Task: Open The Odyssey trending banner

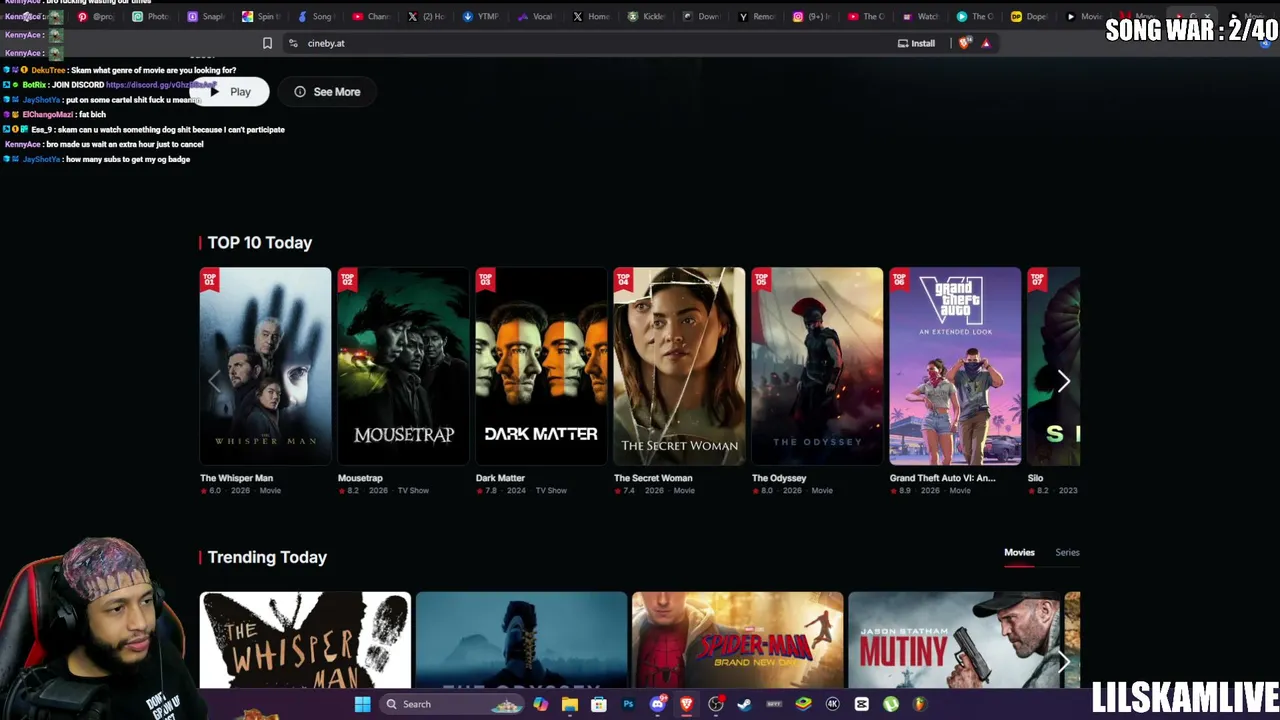Action: (x=521, y=640)
